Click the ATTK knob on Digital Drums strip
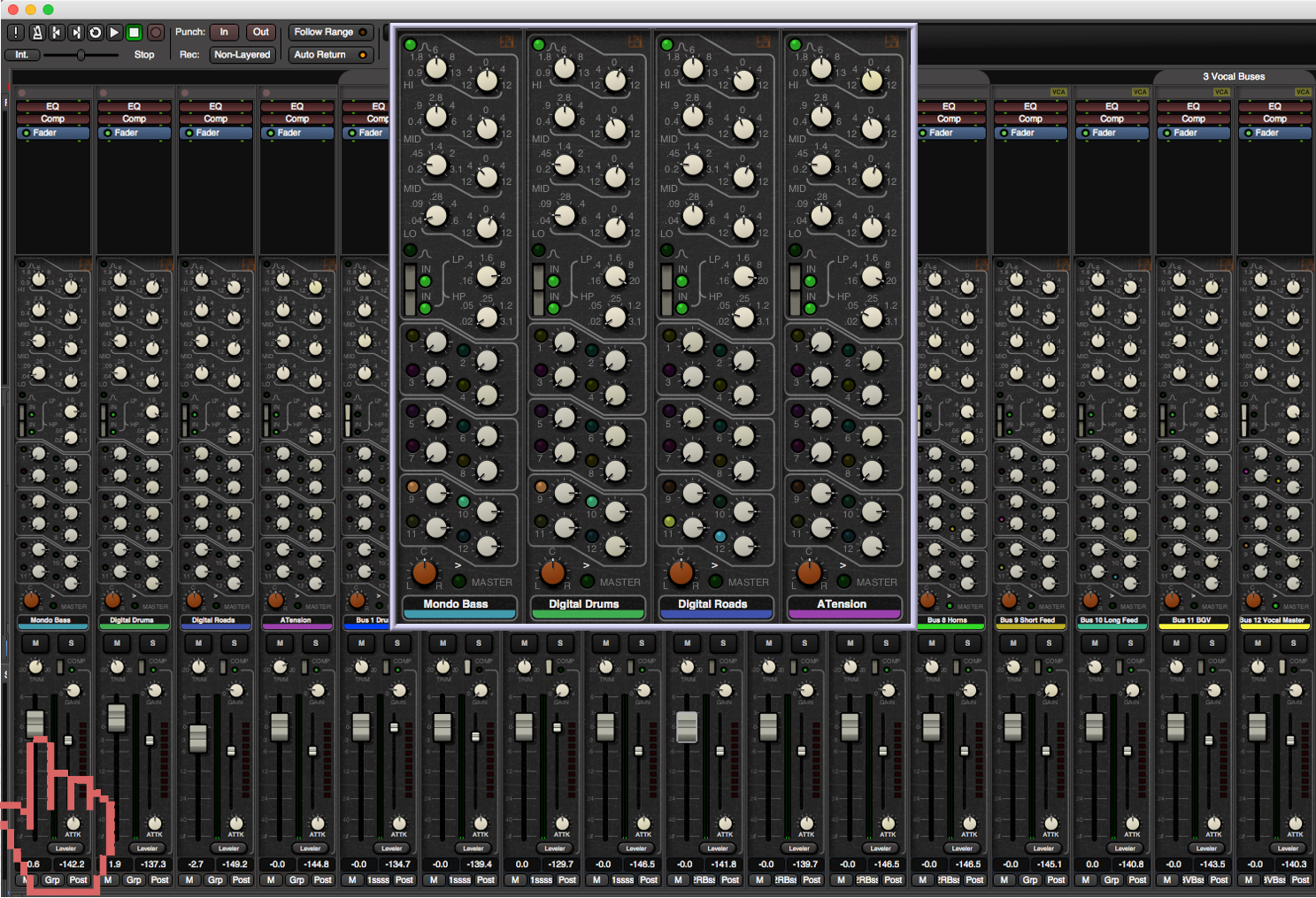 (x=155, y=823)
